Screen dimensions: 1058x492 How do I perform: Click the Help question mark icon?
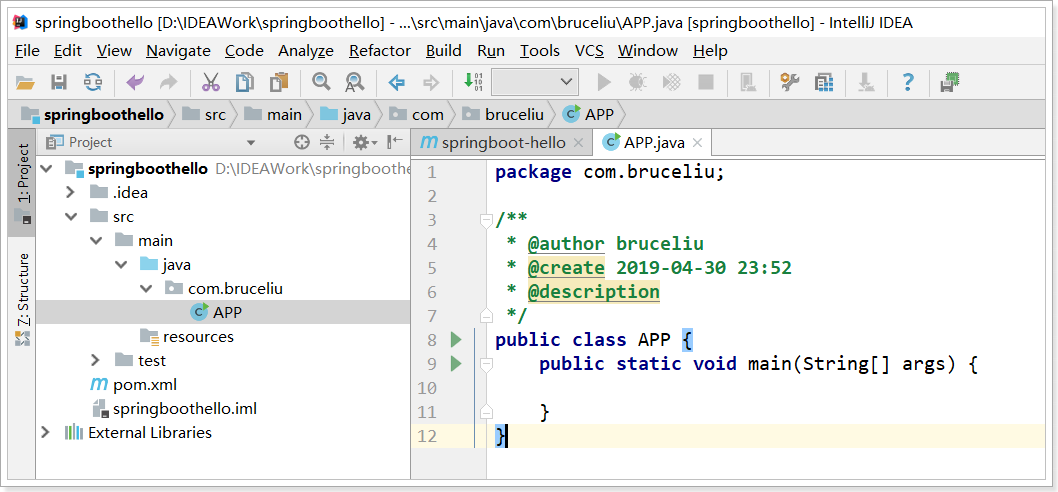coord(908,82)
